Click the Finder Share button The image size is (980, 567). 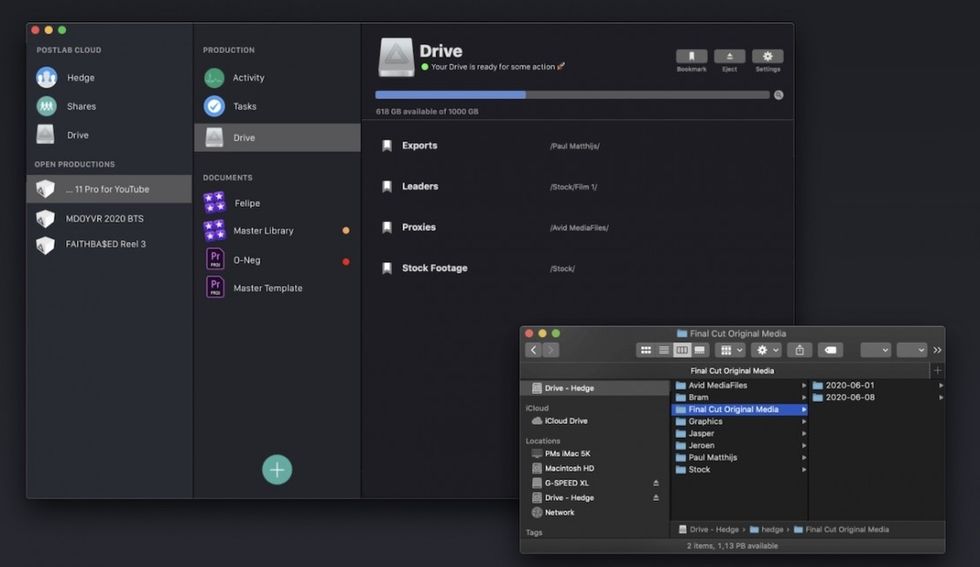click(x=799, y=350)
